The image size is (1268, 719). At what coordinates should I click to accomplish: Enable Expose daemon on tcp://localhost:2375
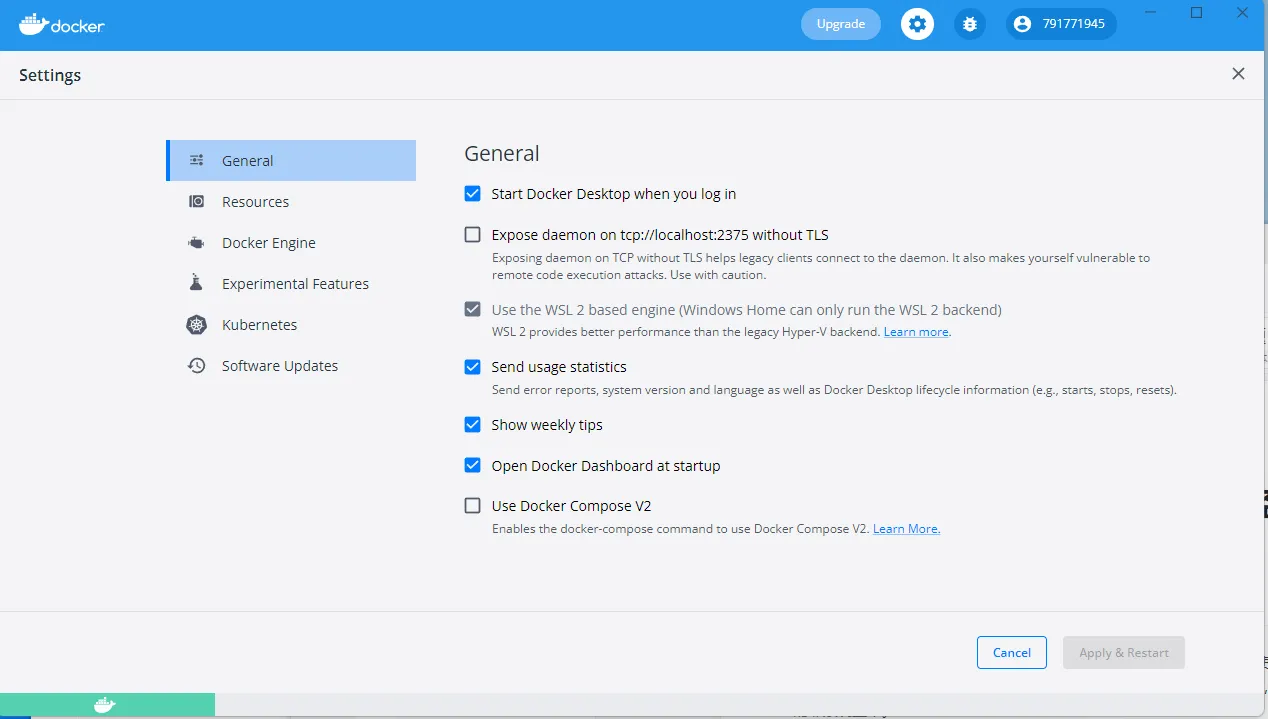coord(473,235)
